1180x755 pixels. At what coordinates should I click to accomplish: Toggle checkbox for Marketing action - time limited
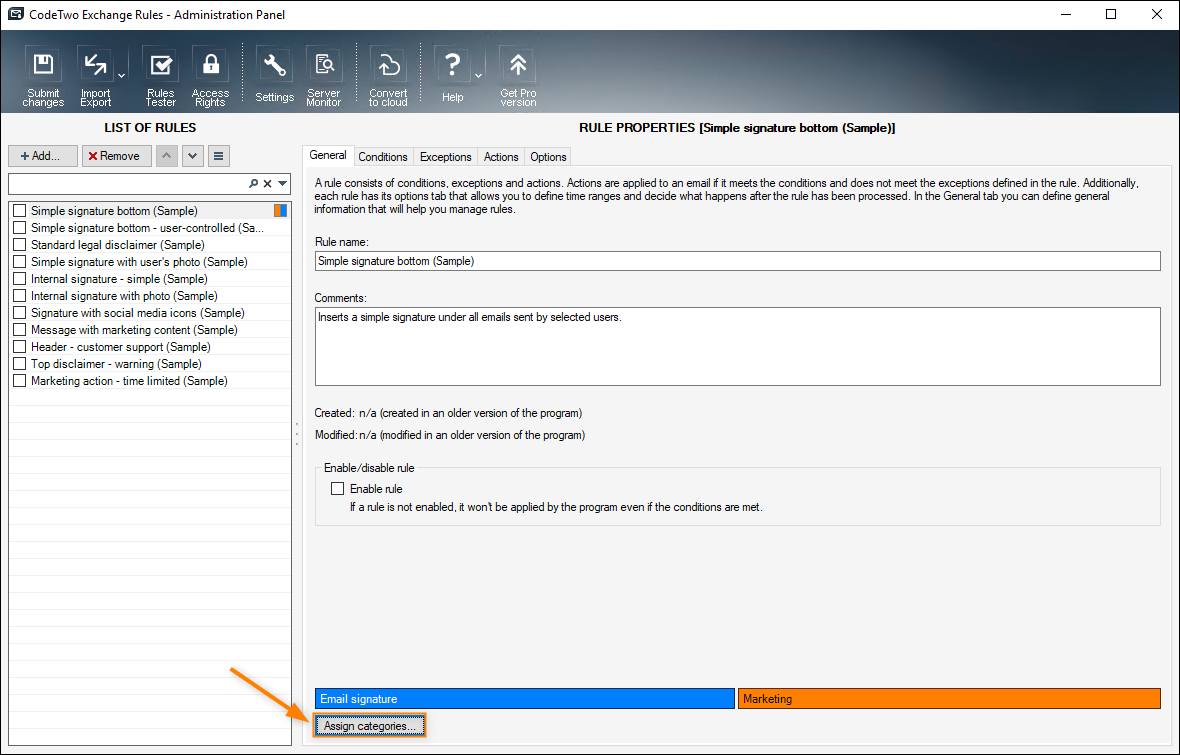tap(20, 381)
